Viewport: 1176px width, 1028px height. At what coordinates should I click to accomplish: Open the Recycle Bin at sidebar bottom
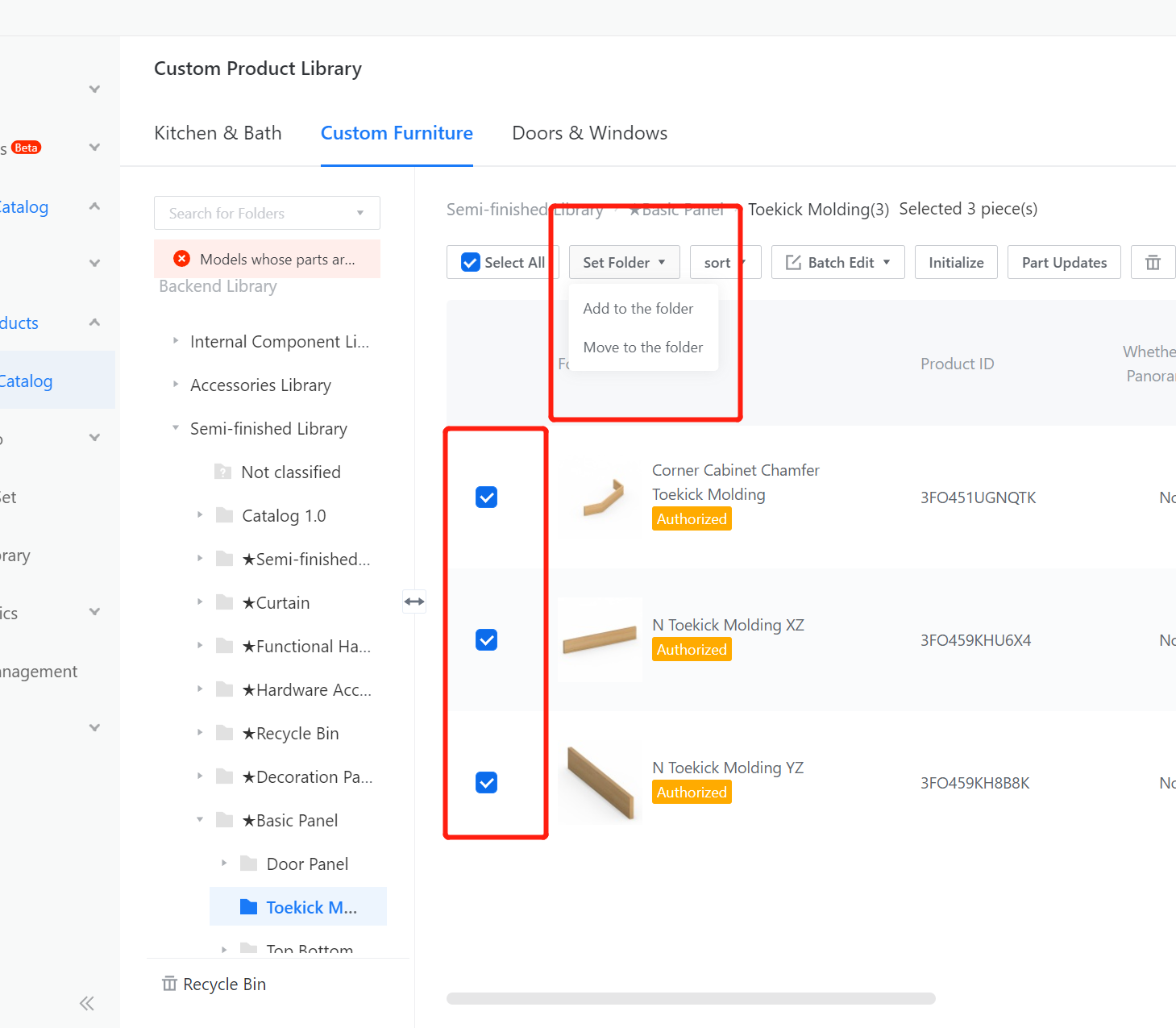214,984
